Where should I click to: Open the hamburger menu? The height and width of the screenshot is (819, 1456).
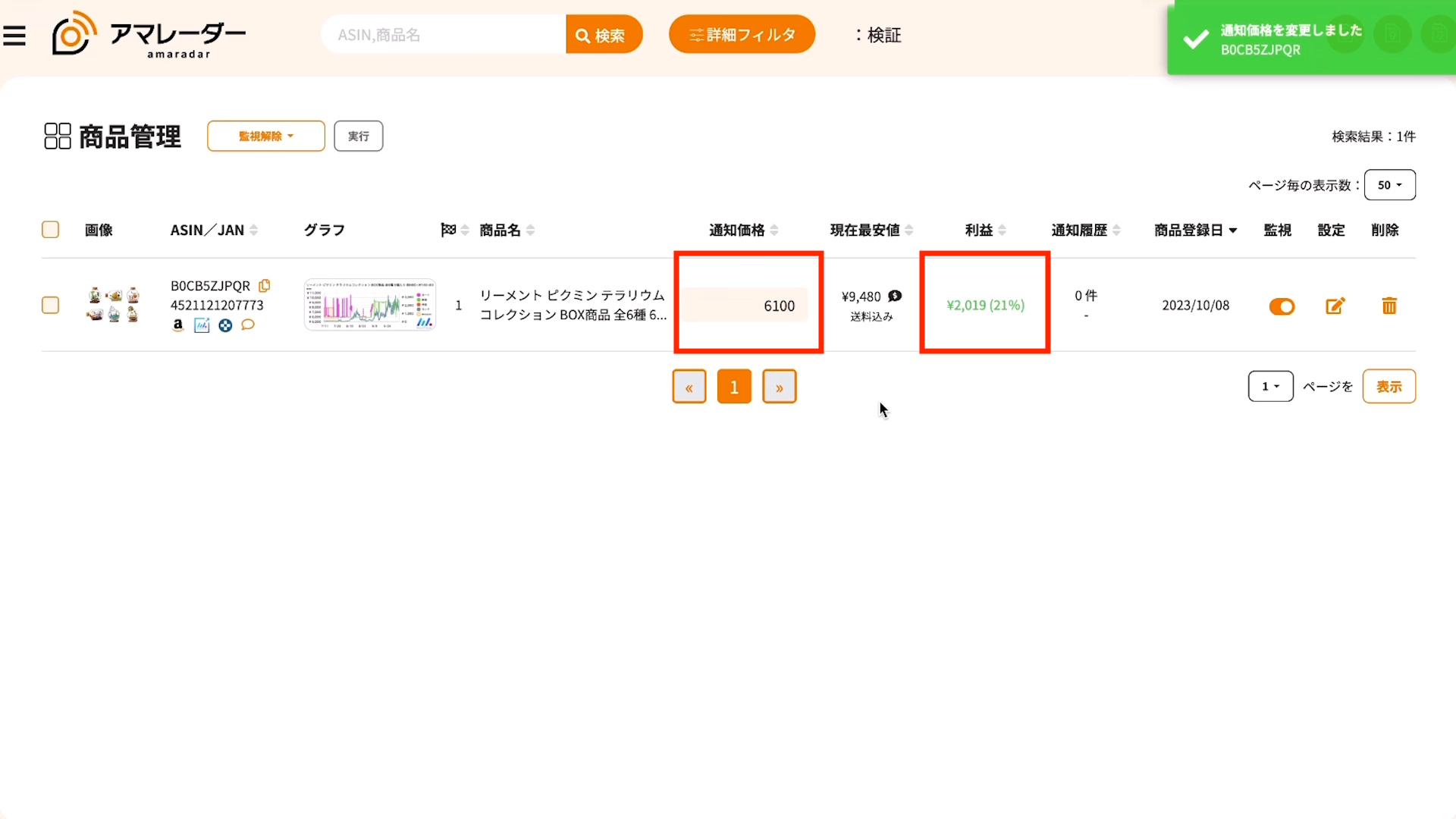14,36
